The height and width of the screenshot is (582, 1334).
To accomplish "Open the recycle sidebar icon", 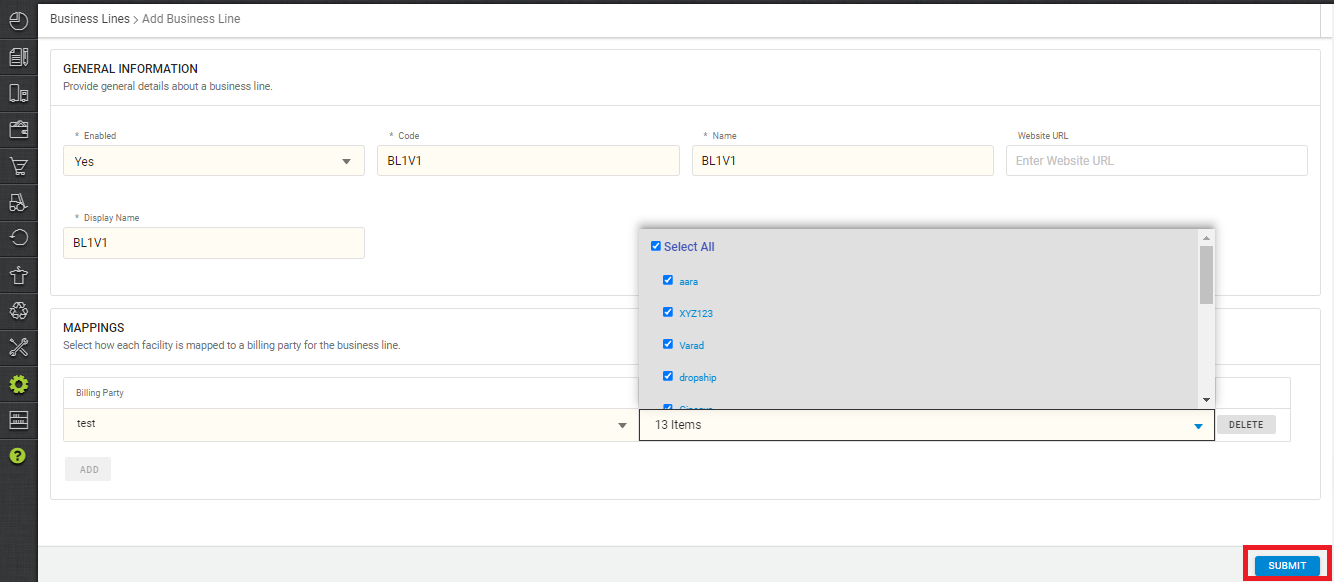I will click(x=18, y=311).
